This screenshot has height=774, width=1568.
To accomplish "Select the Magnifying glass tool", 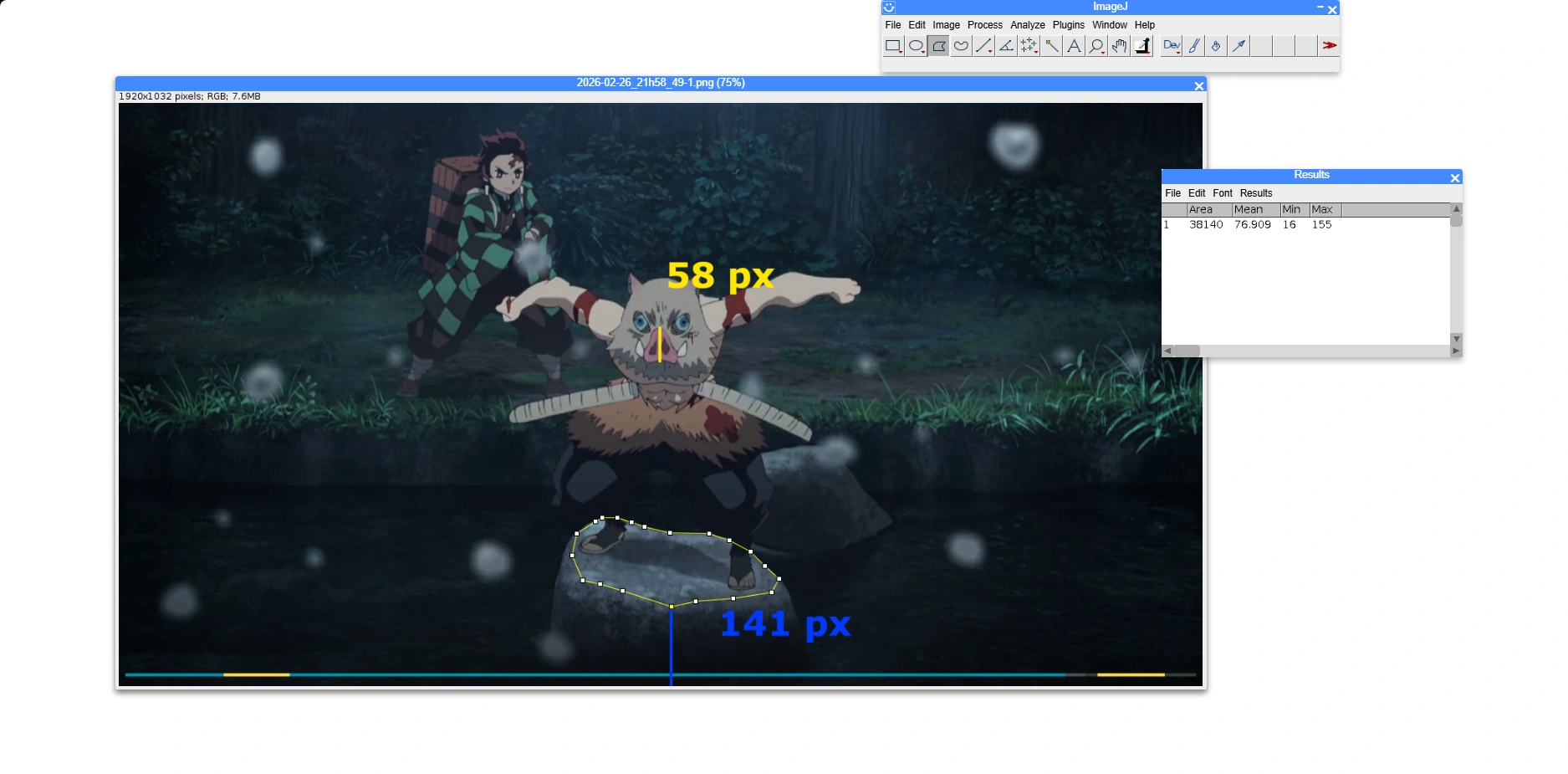I will click(1096, 46).
